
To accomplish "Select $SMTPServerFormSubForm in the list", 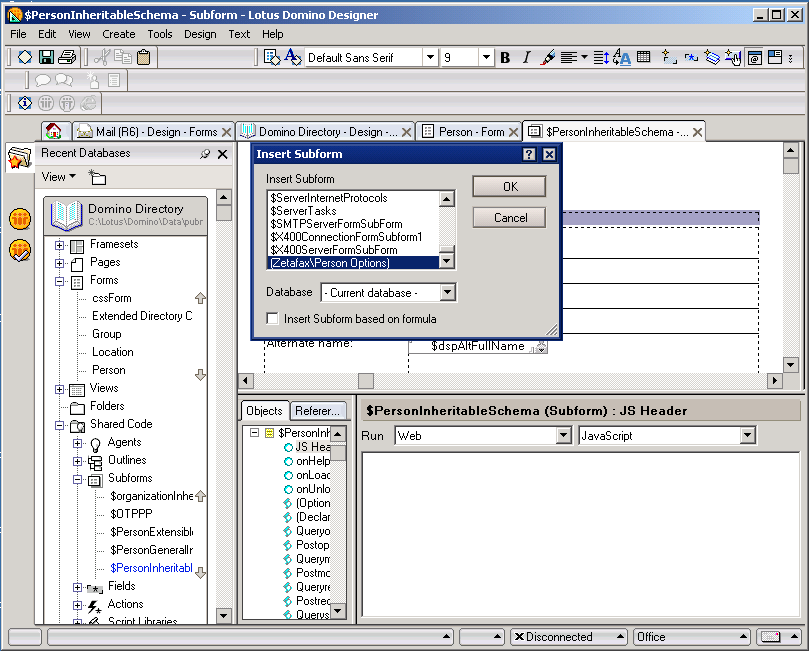I will click(x=336, y=224).
